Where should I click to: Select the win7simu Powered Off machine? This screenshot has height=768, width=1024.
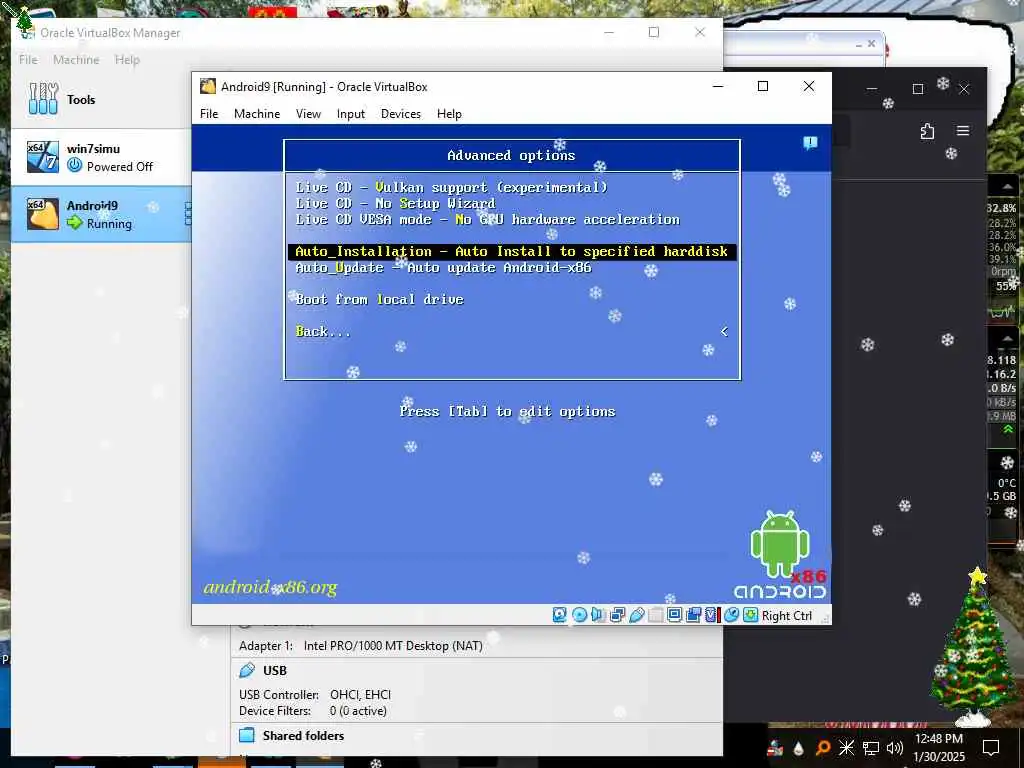click(101, 157)
